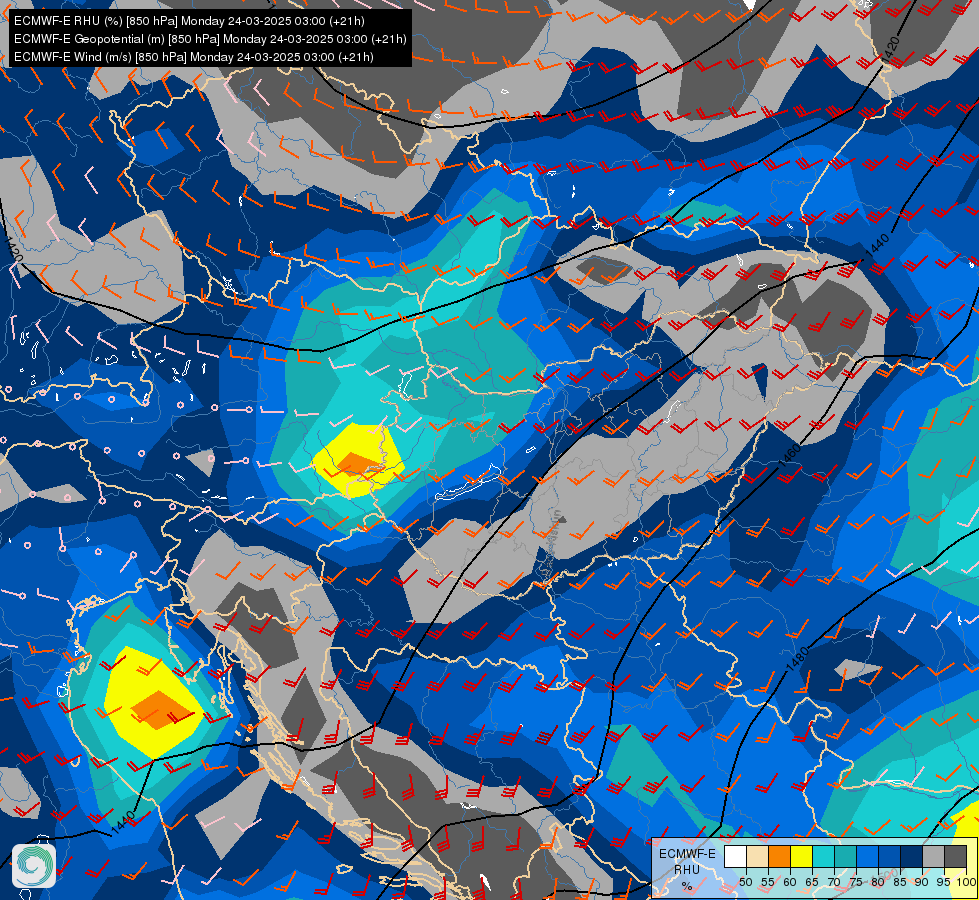Select the orange legend color swatch
This screenshot has height=900, width=979.
point(779,856)
